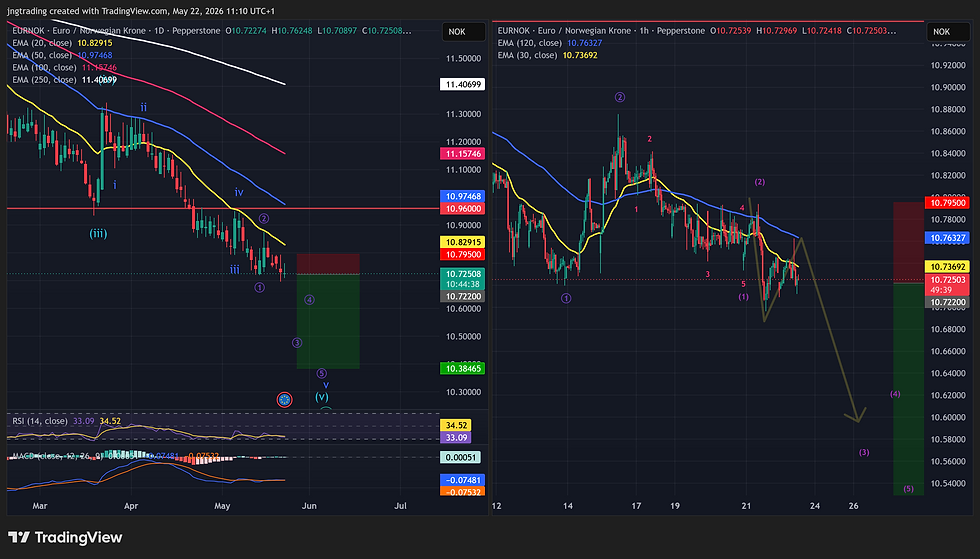This screenshot has height=559, width=980.
Task: Click the 10.79500 stop label on daily chart
Action: tap(463, 254)
